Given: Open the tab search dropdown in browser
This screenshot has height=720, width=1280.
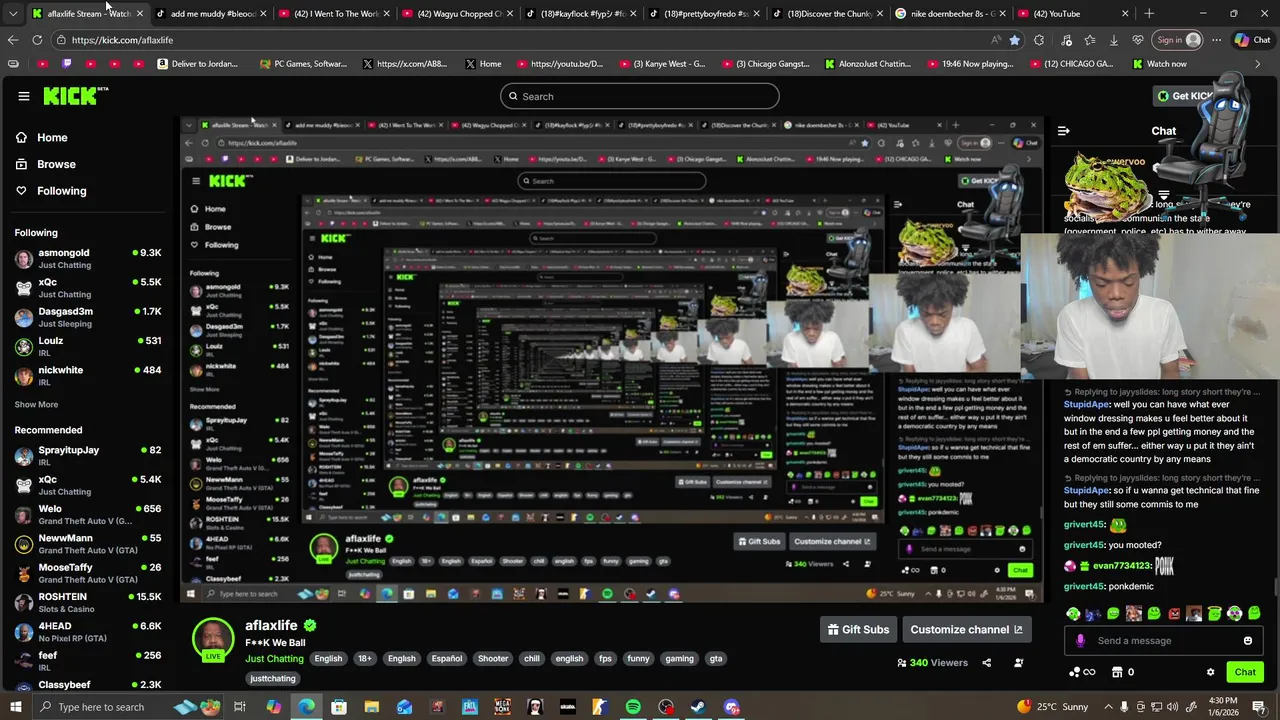Looking at the screenshot, I should tap(12, 14).
